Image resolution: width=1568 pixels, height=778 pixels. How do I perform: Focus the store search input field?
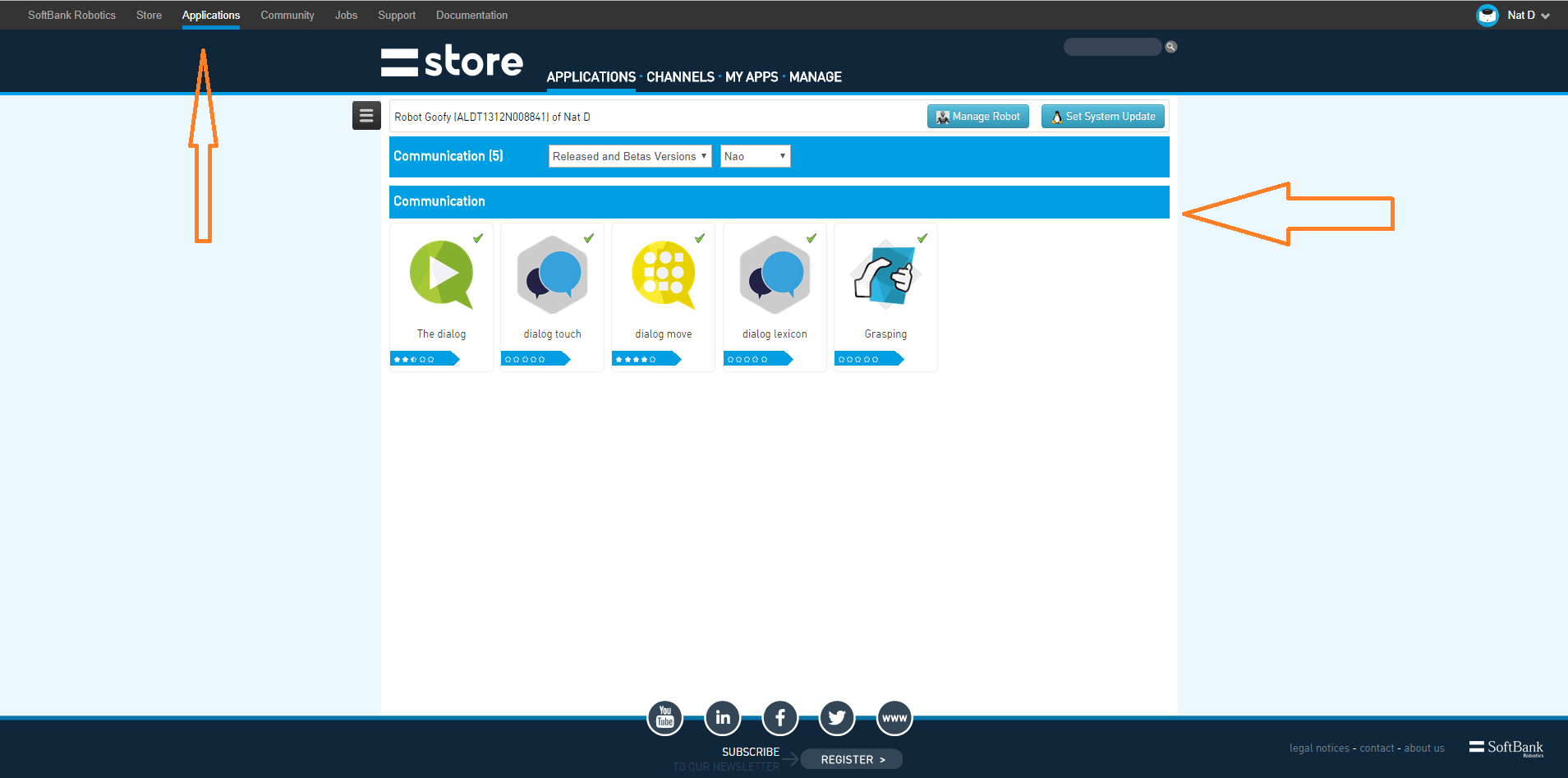pyautogui.click(x=1112, y=47)
